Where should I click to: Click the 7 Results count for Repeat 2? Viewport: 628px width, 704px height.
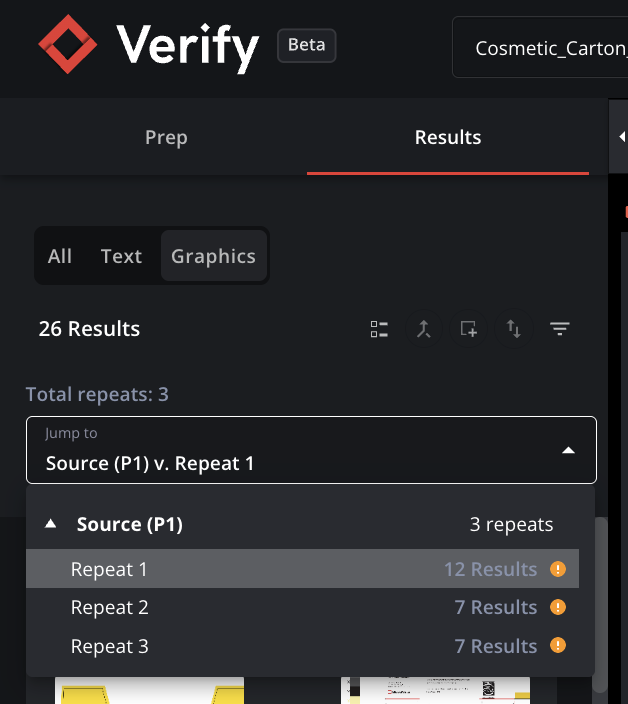(496, 607)
